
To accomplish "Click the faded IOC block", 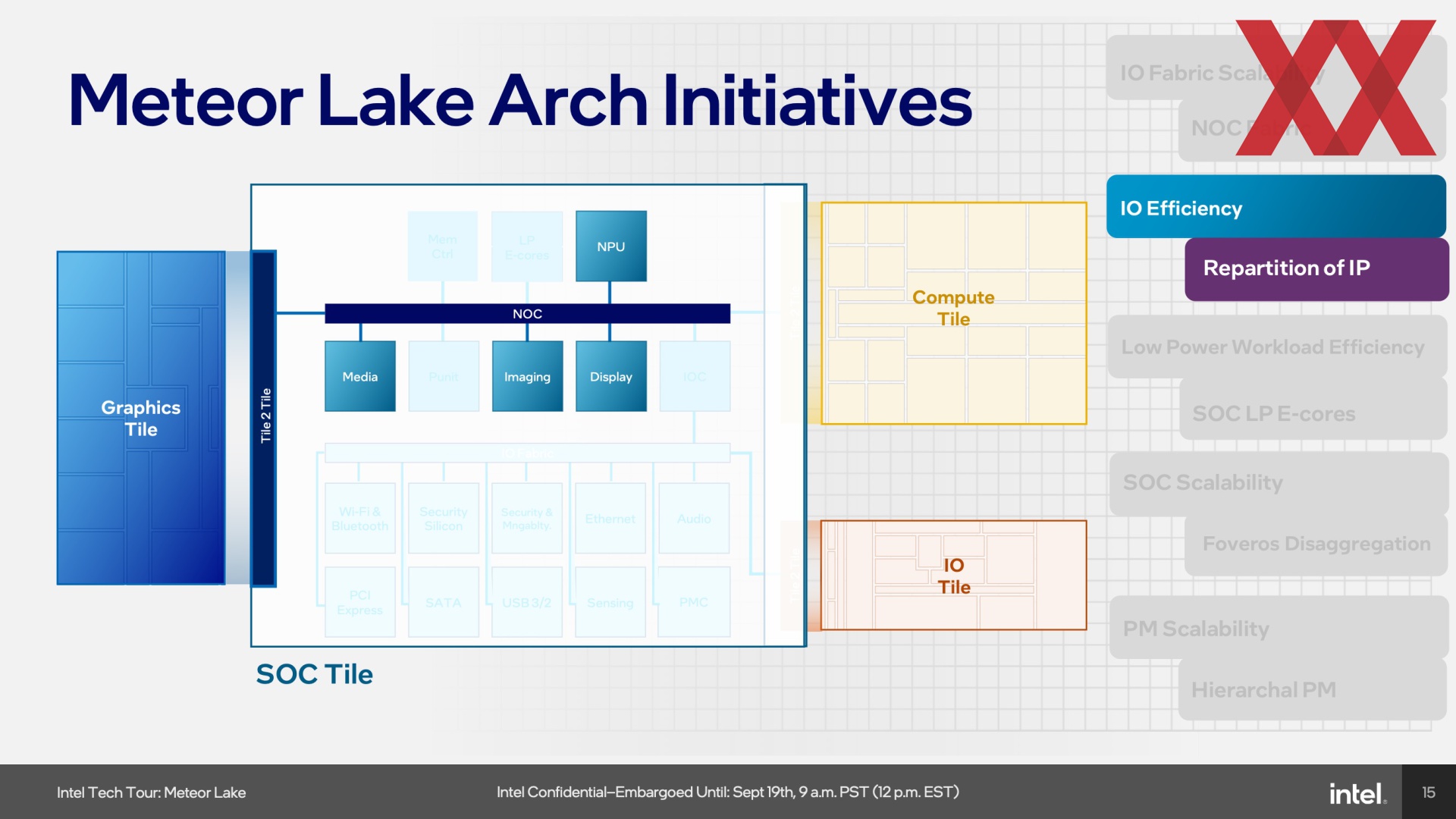I will tap(695, 376).
